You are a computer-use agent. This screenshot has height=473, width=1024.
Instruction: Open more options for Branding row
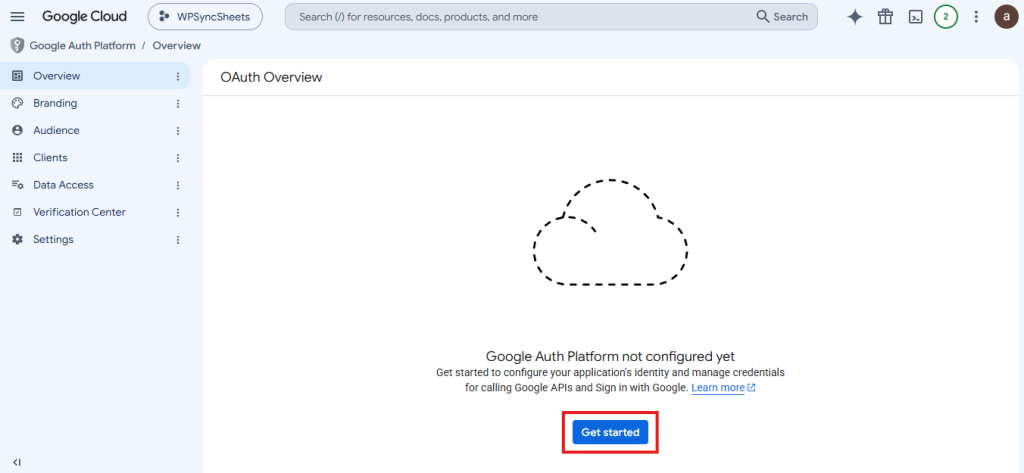[178, 103]
